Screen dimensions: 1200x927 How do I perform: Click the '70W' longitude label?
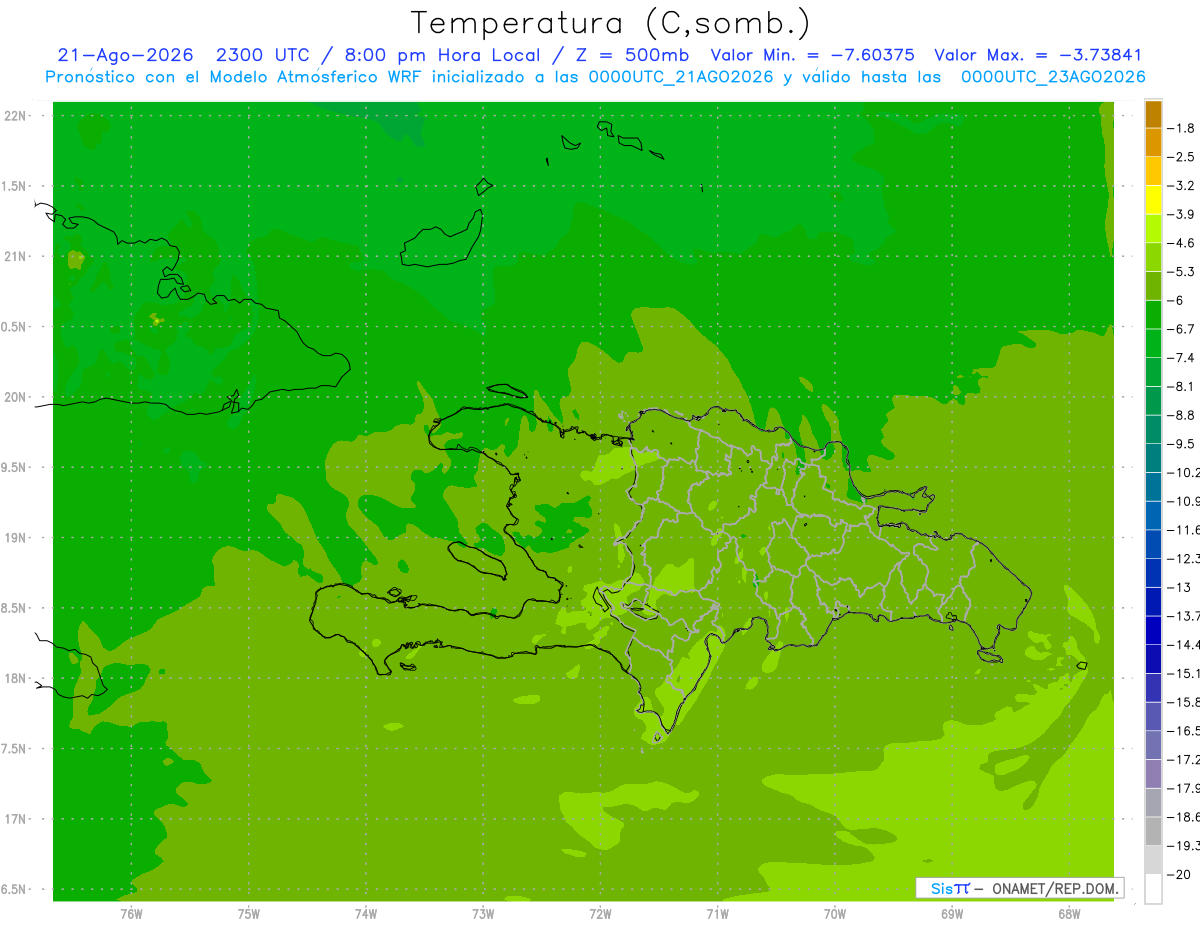[x=835, y=914]
